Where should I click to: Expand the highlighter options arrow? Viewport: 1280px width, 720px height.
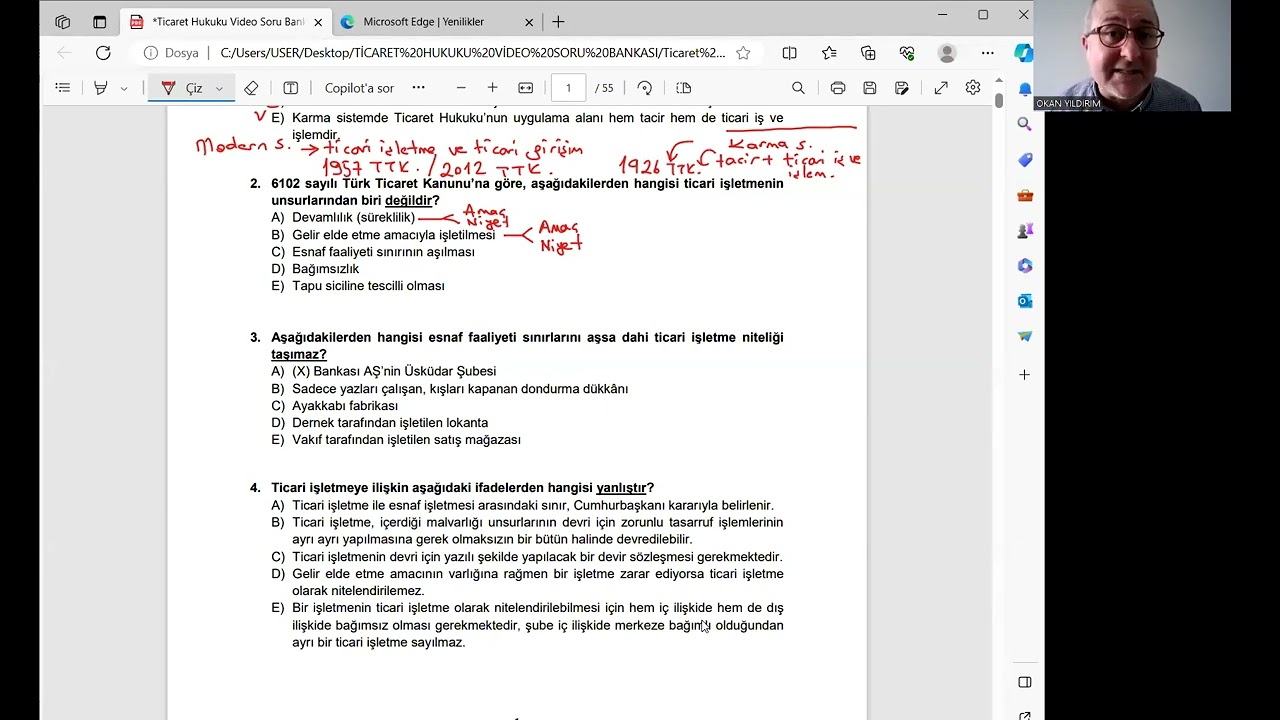click(x=124, y=88)
